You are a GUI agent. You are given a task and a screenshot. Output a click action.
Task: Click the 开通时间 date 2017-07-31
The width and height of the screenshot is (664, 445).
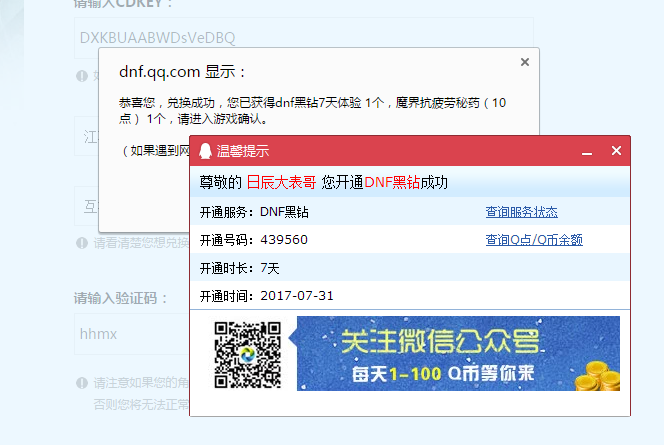pyautogui.click(x=297, y=296)
